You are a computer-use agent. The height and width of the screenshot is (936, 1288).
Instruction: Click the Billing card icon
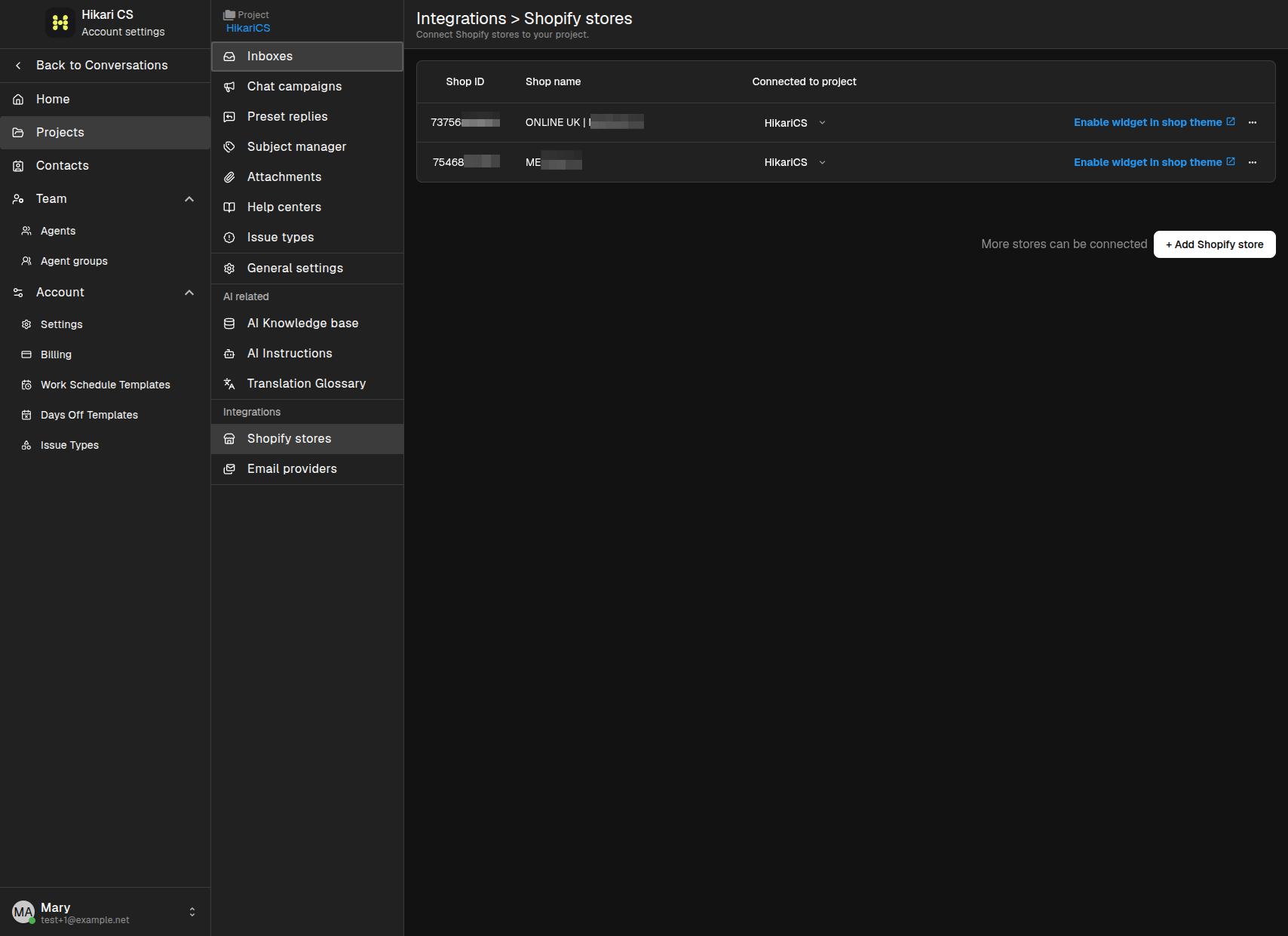26,354
